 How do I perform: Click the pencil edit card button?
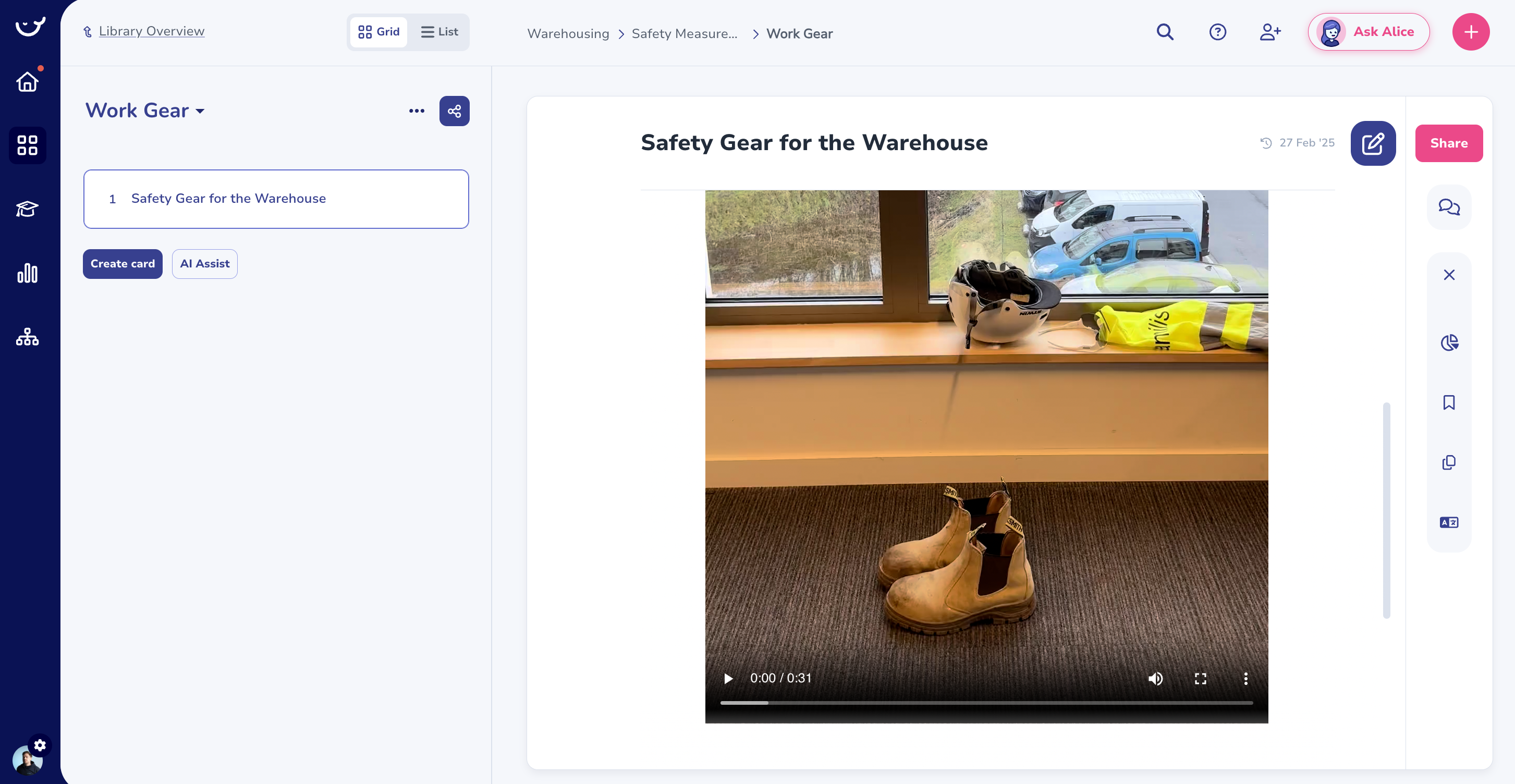(1373, 143)
